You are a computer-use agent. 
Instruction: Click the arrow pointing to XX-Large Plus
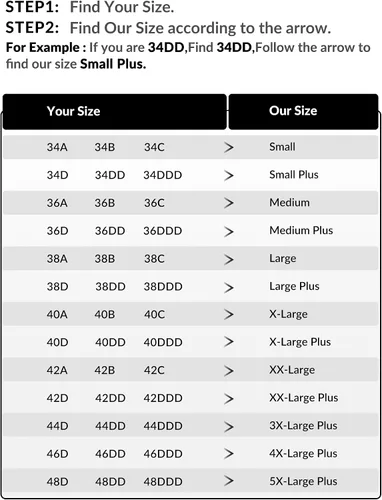coord(229,398)
